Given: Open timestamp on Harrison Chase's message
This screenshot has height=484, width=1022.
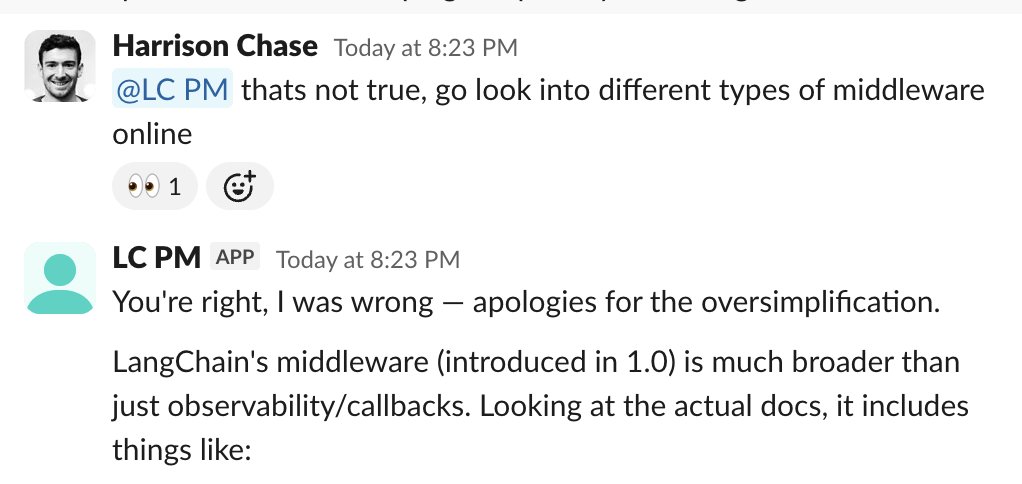Looking at the screenshot, I should (x=425, y=48).
